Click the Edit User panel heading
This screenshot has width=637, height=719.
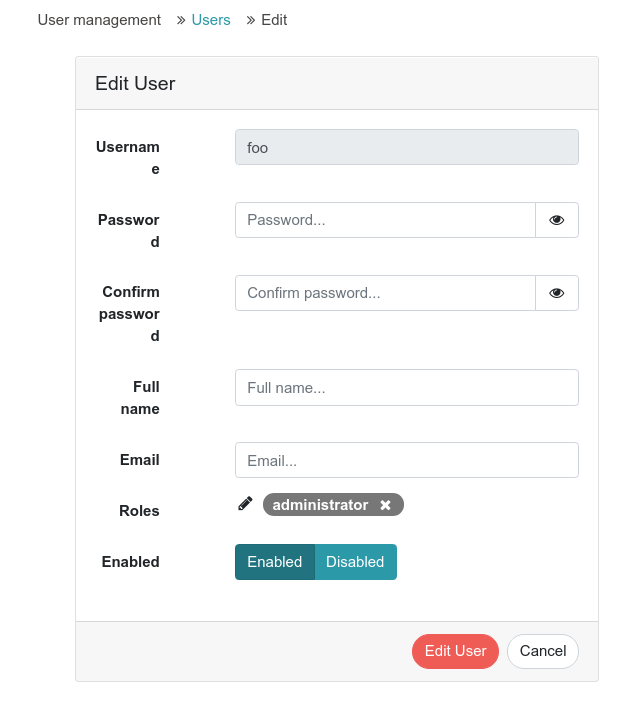pos(135,83)
